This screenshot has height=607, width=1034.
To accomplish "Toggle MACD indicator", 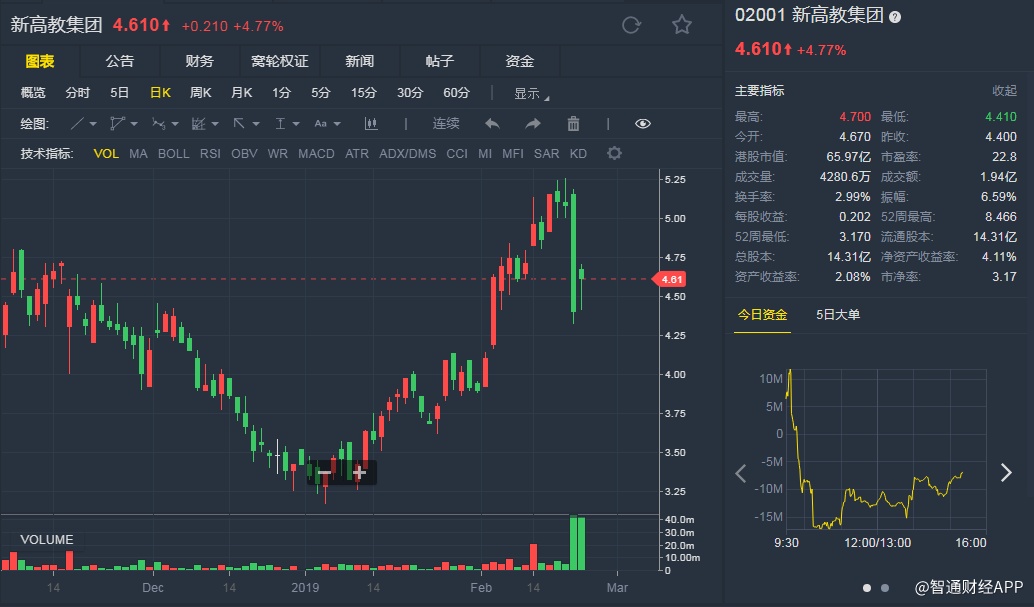I will 317,154.
